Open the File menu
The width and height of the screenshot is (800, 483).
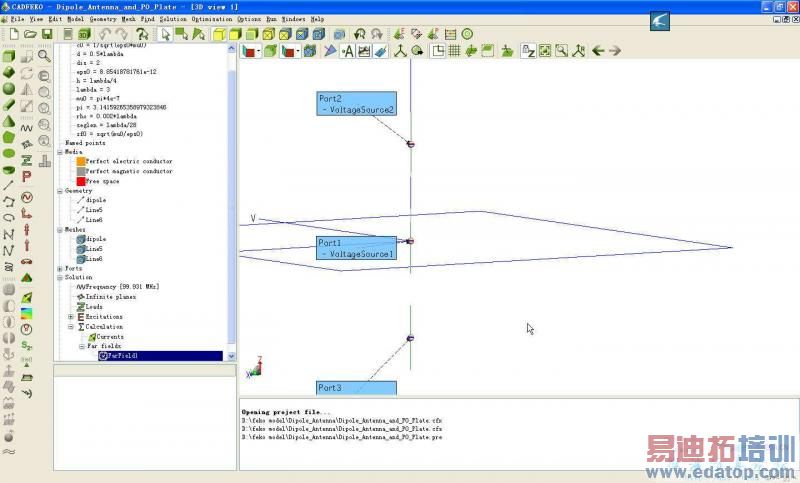tap(17, 19)
